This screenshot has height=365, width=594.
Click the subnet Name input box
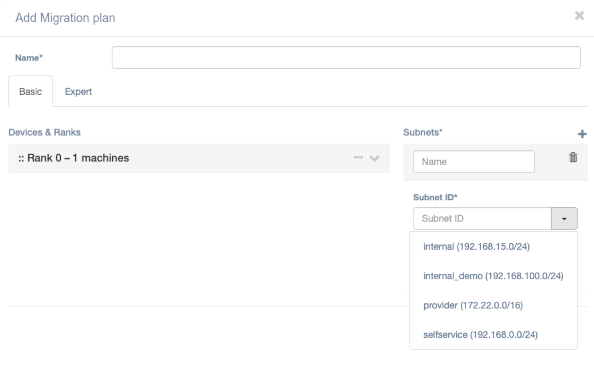(474, 162)
